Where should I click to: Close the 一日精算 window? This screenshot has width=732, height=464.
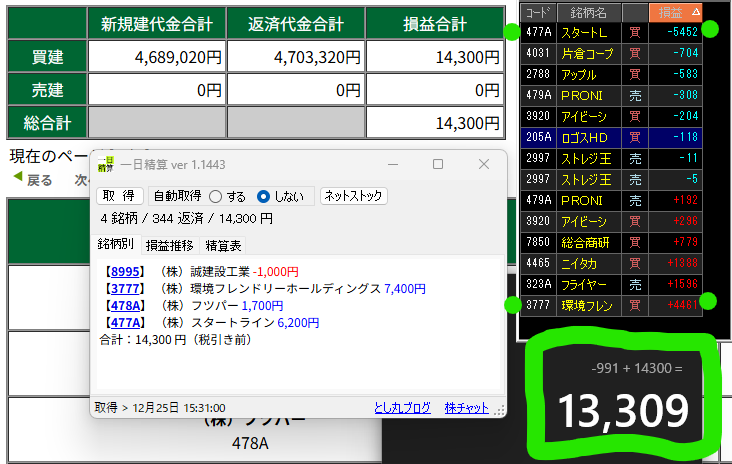(483, 164)
